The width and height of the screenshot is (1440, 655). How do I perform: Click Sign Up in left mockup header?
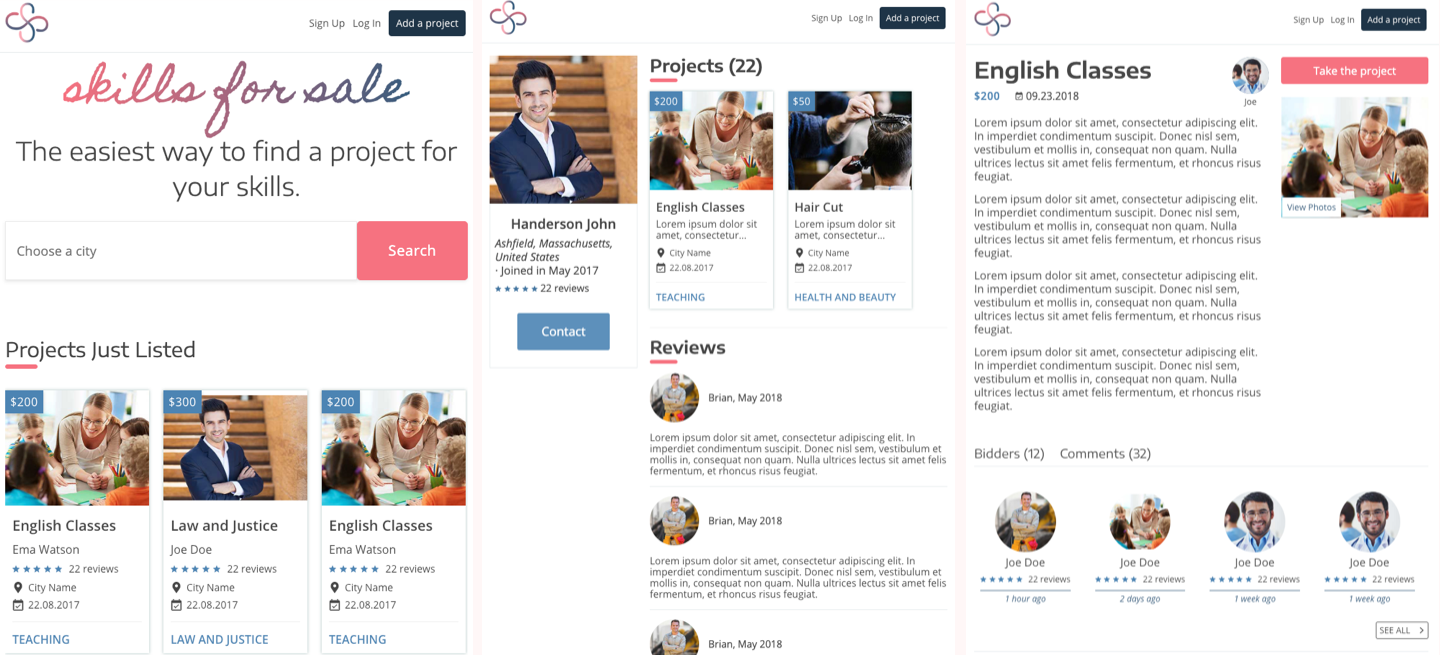(x=326, y=23)
